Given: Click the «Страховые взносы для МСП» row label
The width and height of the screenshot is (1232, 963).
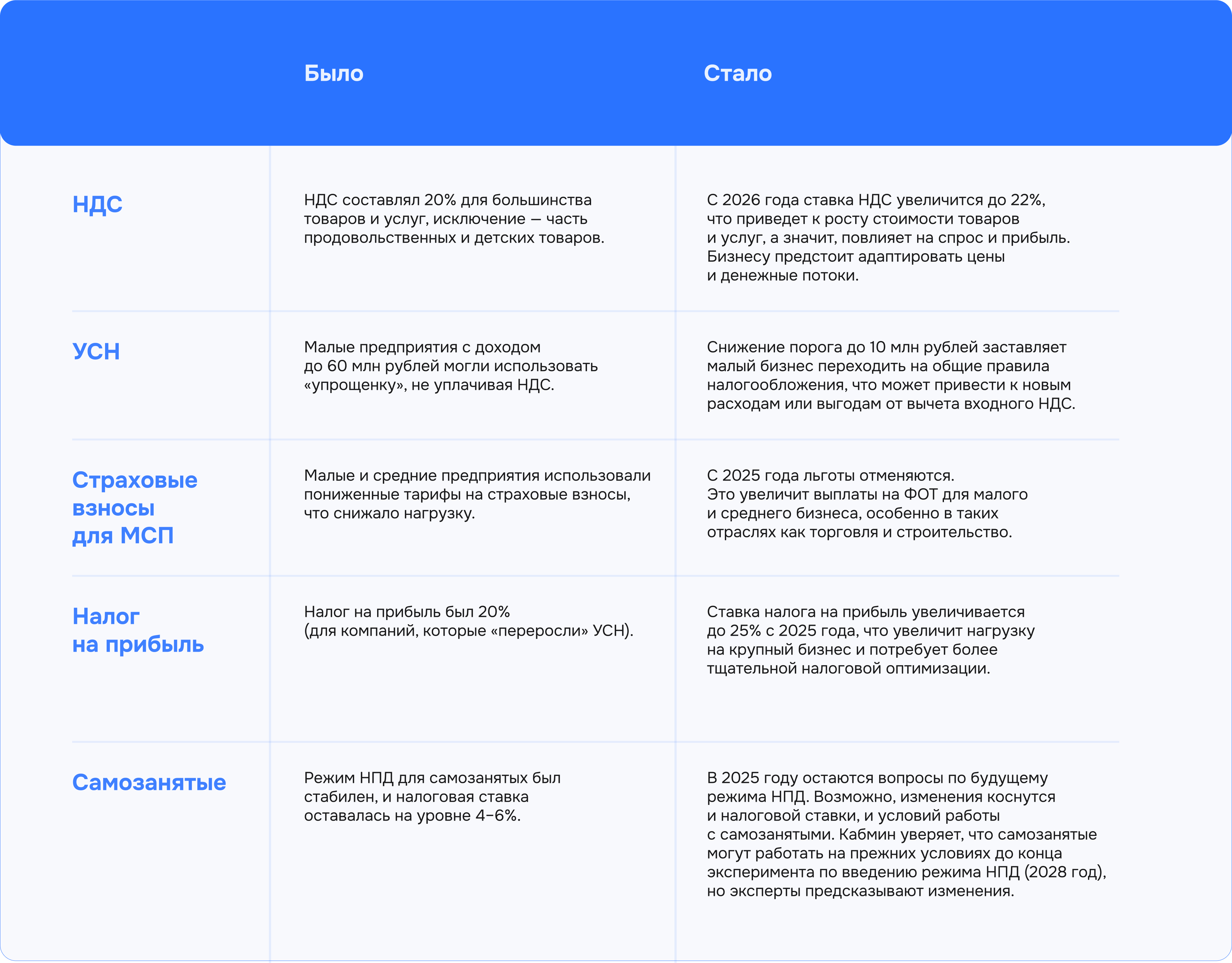Looking at the screenshot, I should point(134,507).
